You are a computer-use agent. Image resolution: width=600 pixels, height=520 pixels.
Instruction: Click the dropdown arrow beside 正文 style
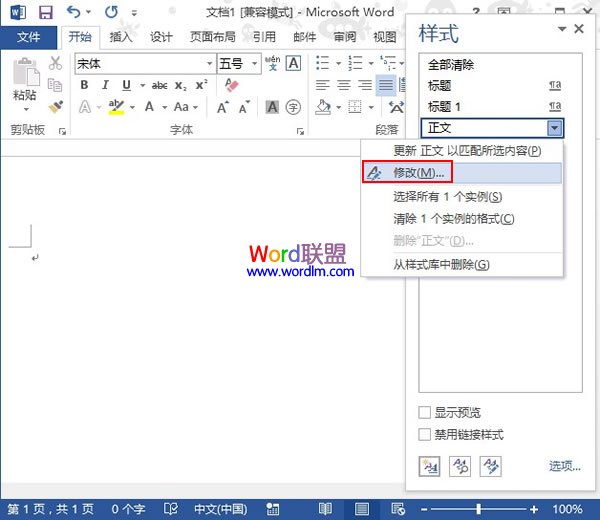pyautogui.click(x=554, y=128)
